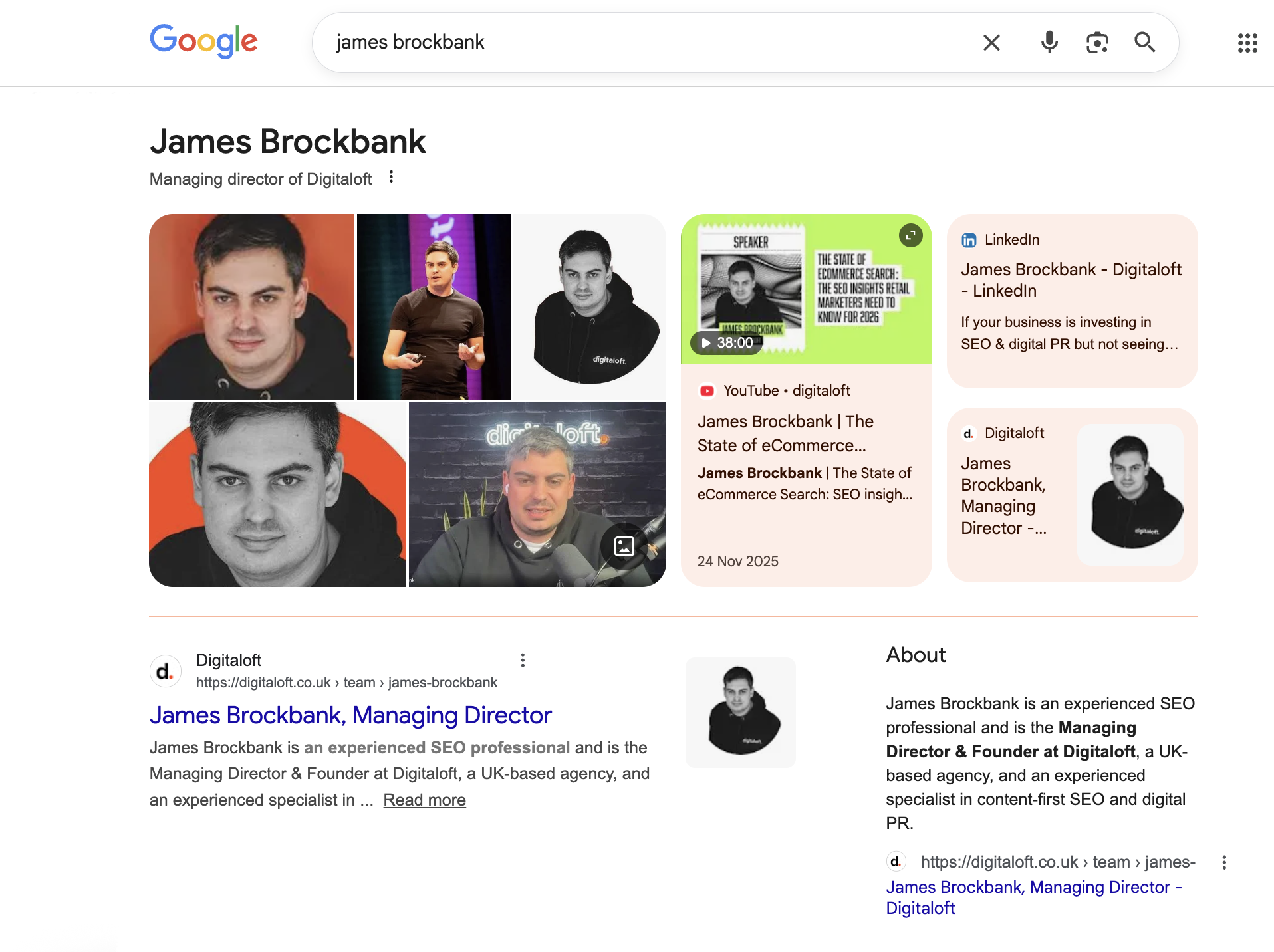This screenshot has height=952, width=1274.
Task: Open the Digitaloft Managing Director card
Action: tap(1071, 495)
